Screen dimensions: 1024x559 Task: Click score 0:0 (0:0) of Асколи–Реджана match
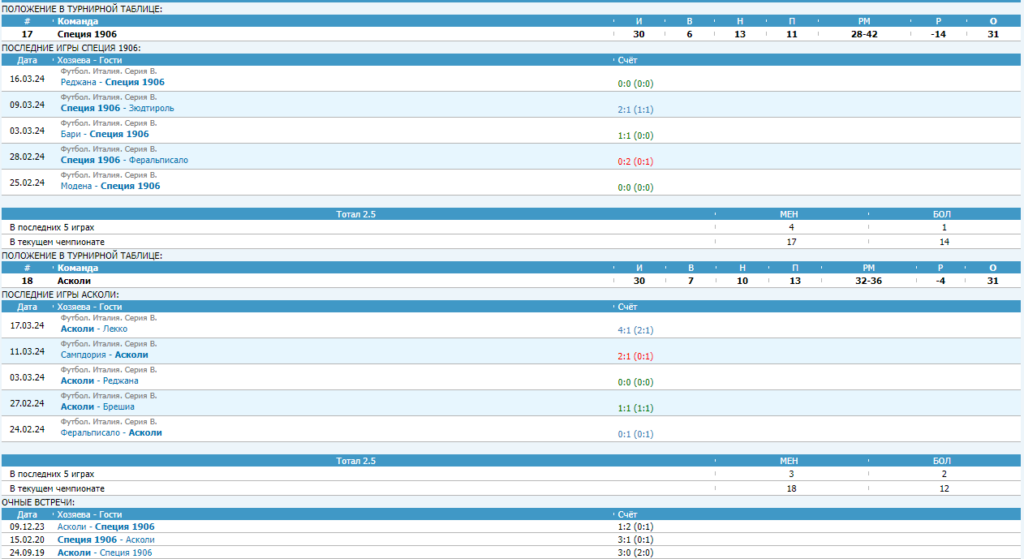click(x=635, y=382)
